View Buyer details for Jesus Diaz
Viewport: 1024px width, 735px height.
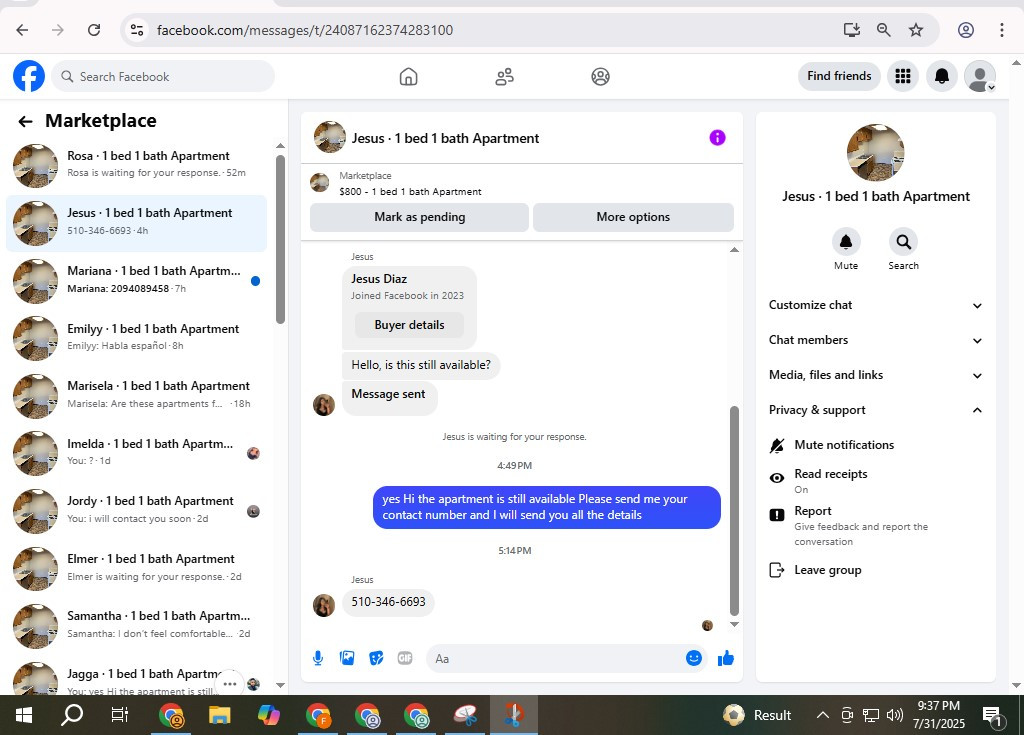409,325
